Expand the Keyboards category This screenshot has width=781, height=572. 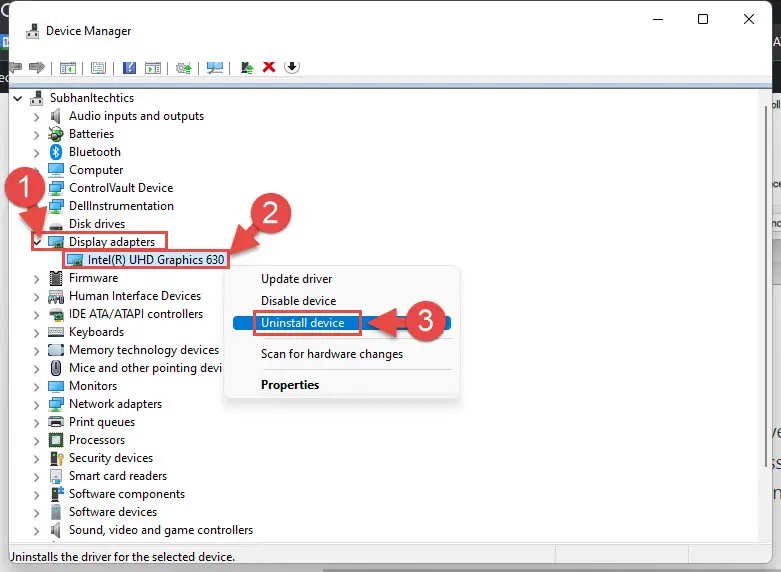pyautogui.click(x=36, y=333)
